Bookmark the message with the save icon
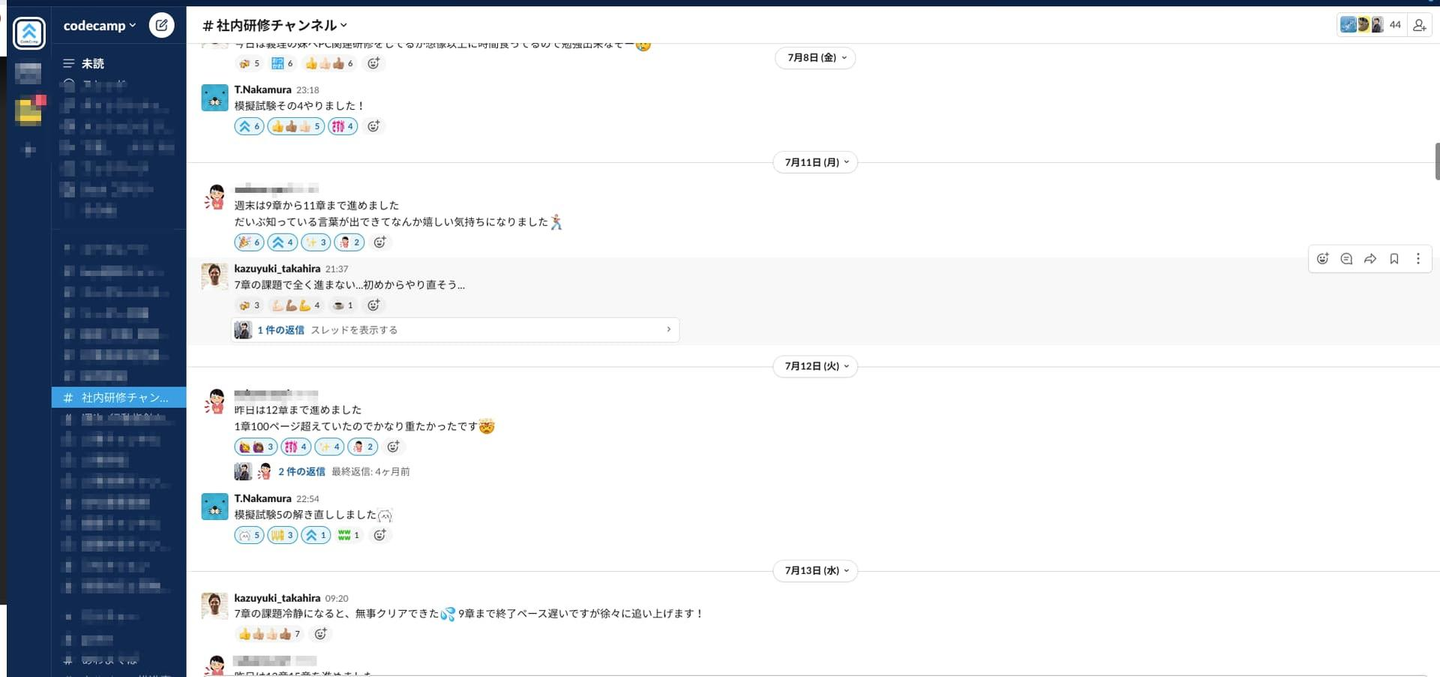Image resolution: width=1440 pixels, height=677 pixels. [x=1394, y=259]
